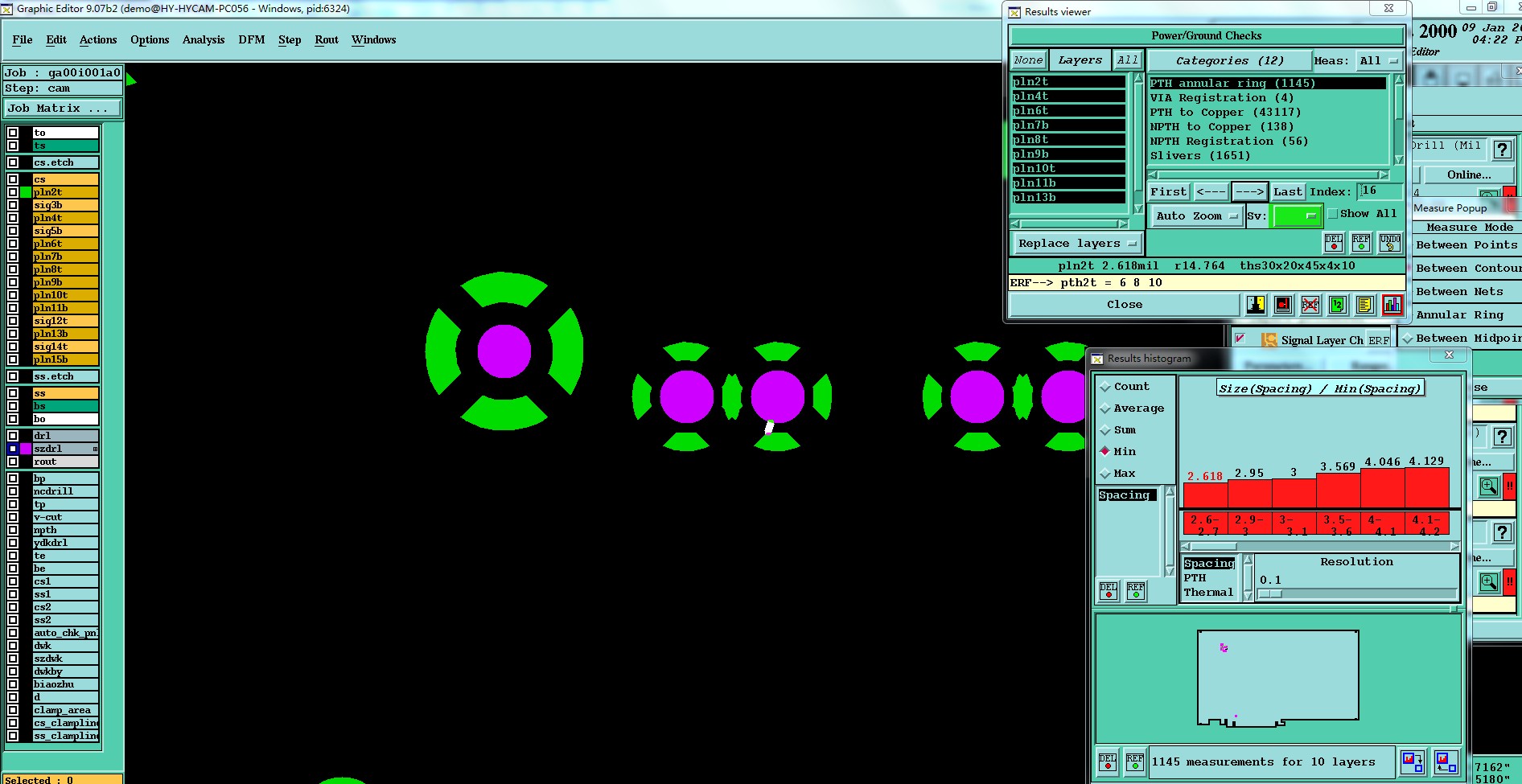Click down arrow of Spacing/PTH/Thermal list
This screenshot has height=784, width=1522.
coord(1248,596)
